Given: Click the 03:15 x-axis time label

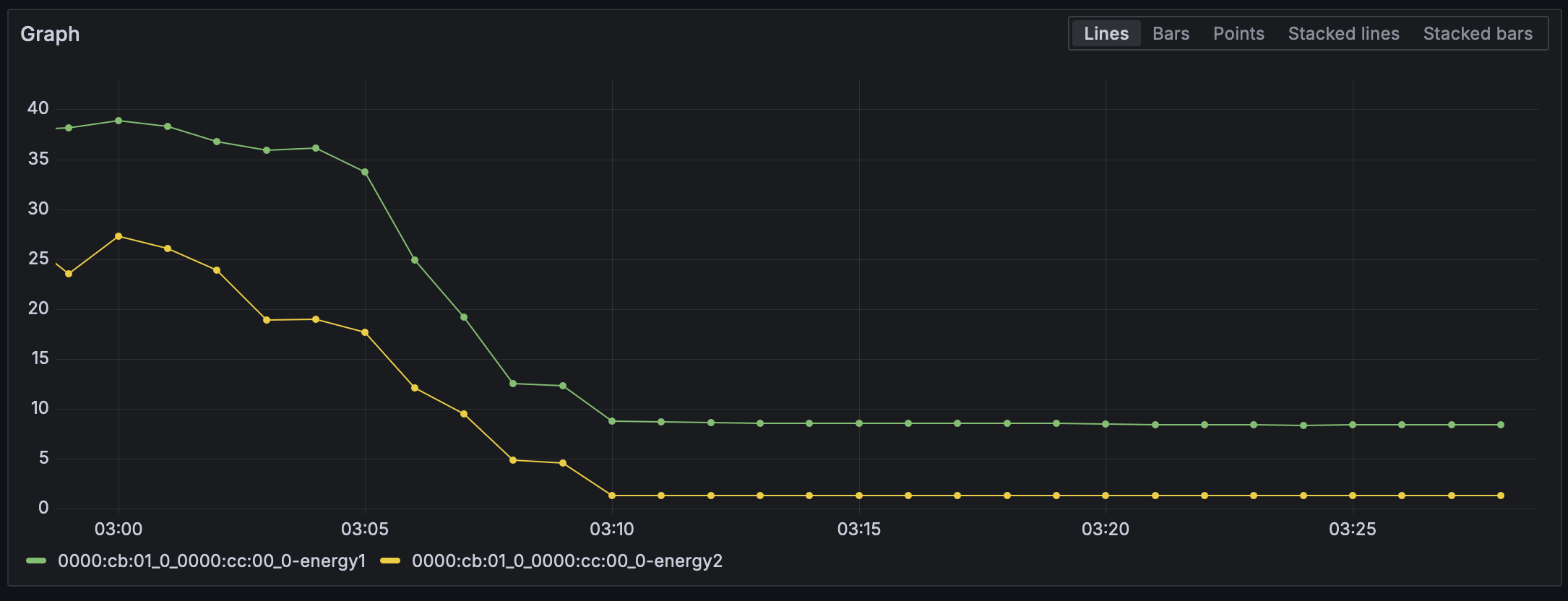Looking at the screenshot, I should coord(858,529).
